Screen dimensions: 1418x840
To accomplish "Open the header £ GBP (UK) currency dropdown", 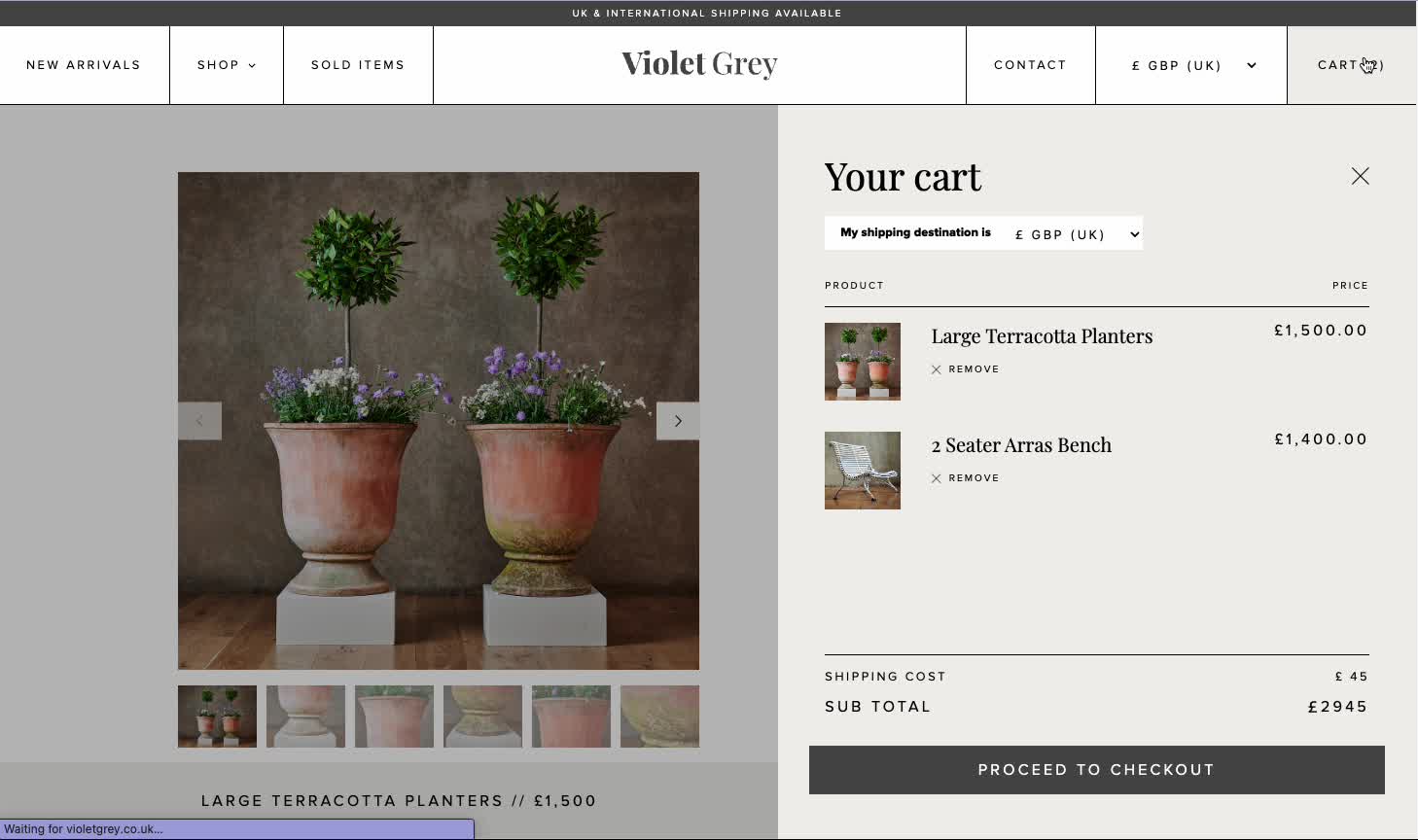I will tap(1191, 65).
